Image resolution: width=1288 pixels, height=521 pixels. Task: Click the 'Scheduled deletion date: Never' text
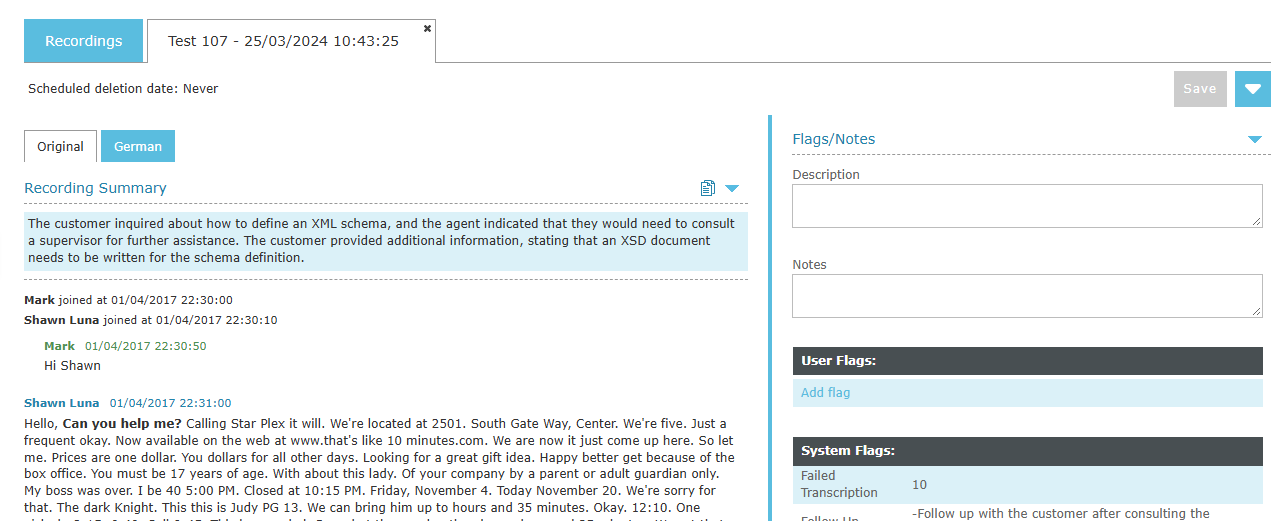click(123, 89)
